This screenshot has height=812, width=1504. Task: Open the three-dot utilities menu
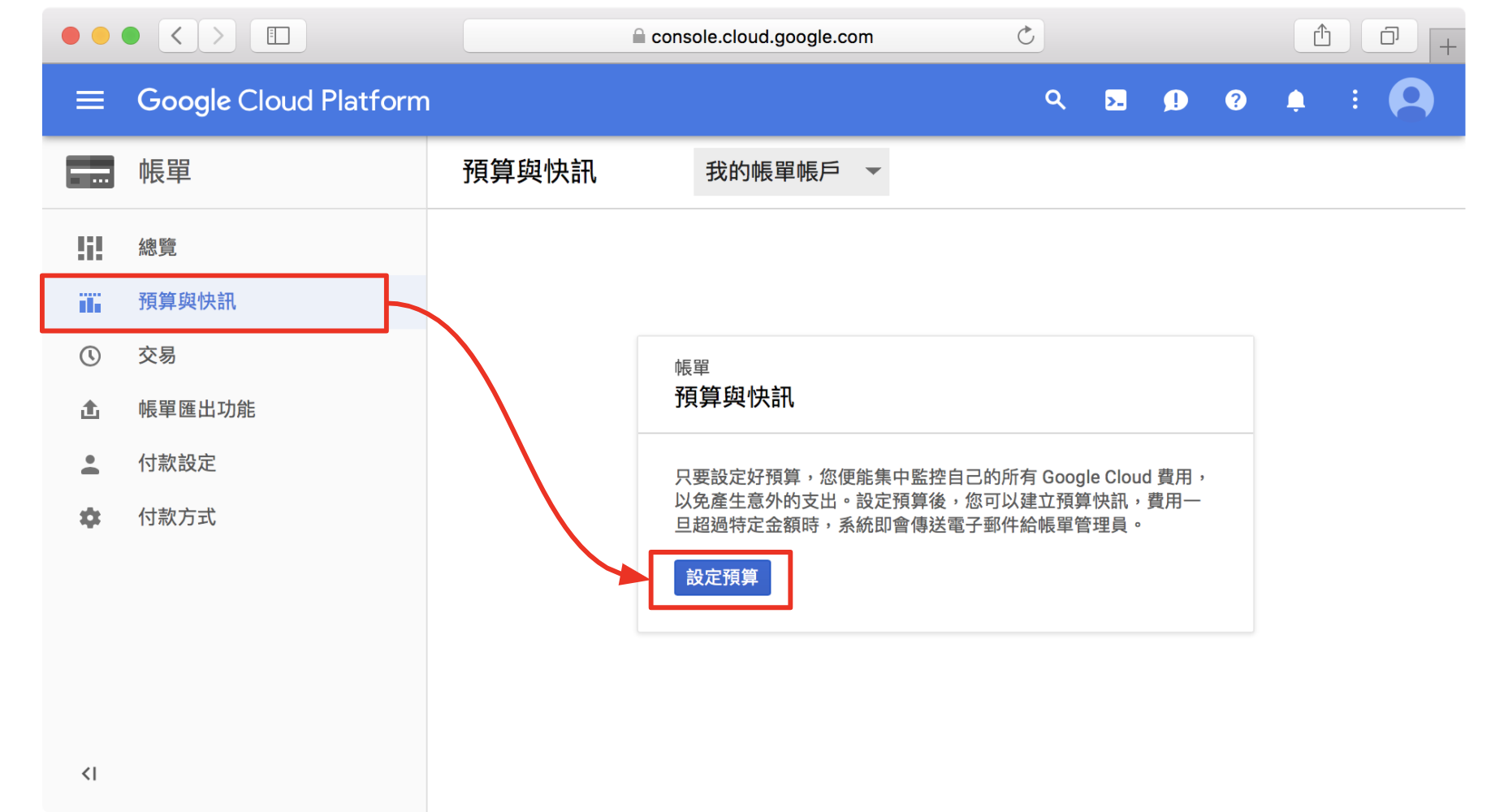coord(1355,100)
